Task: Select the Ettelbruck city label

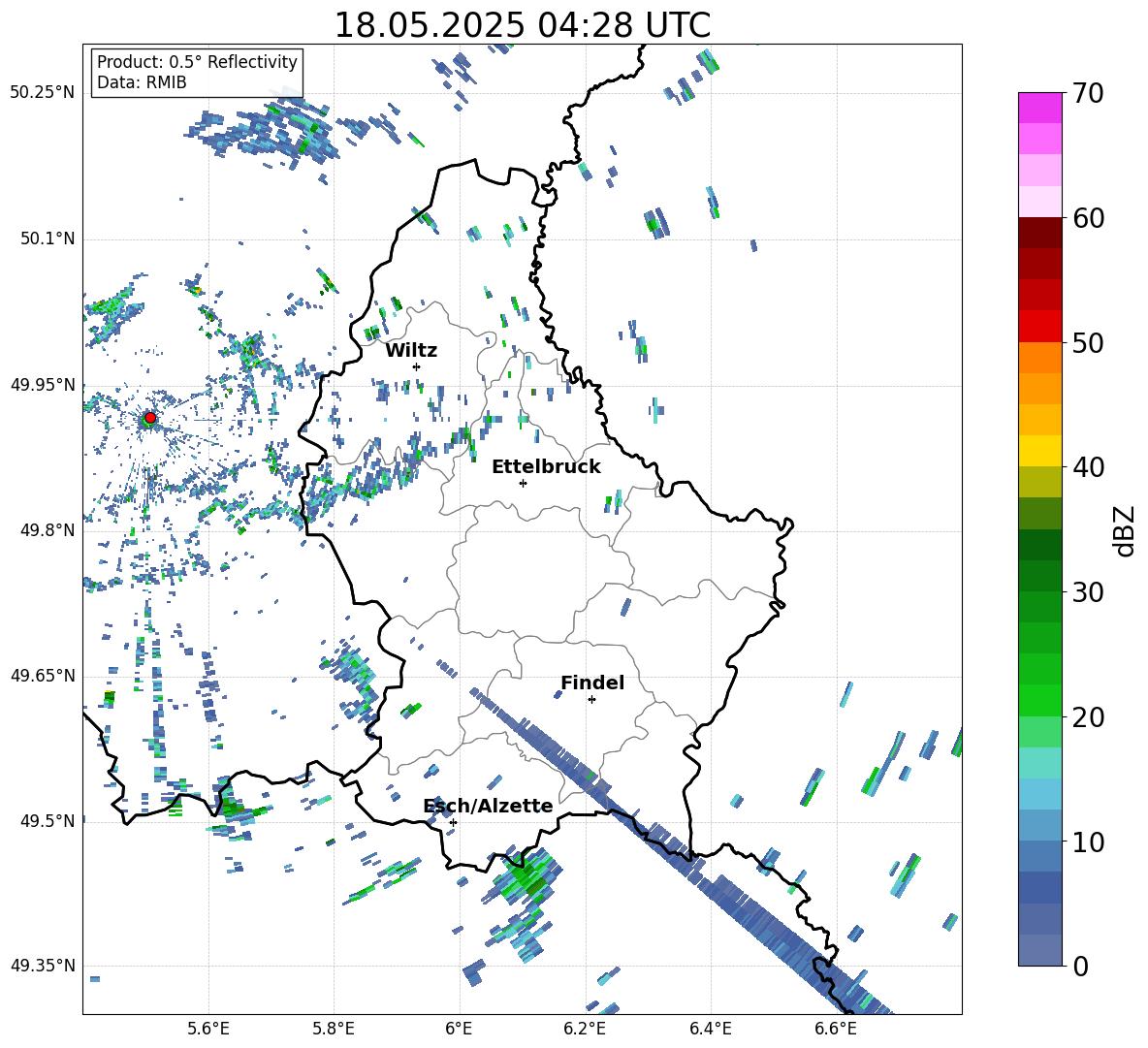Action: [546, 467]
